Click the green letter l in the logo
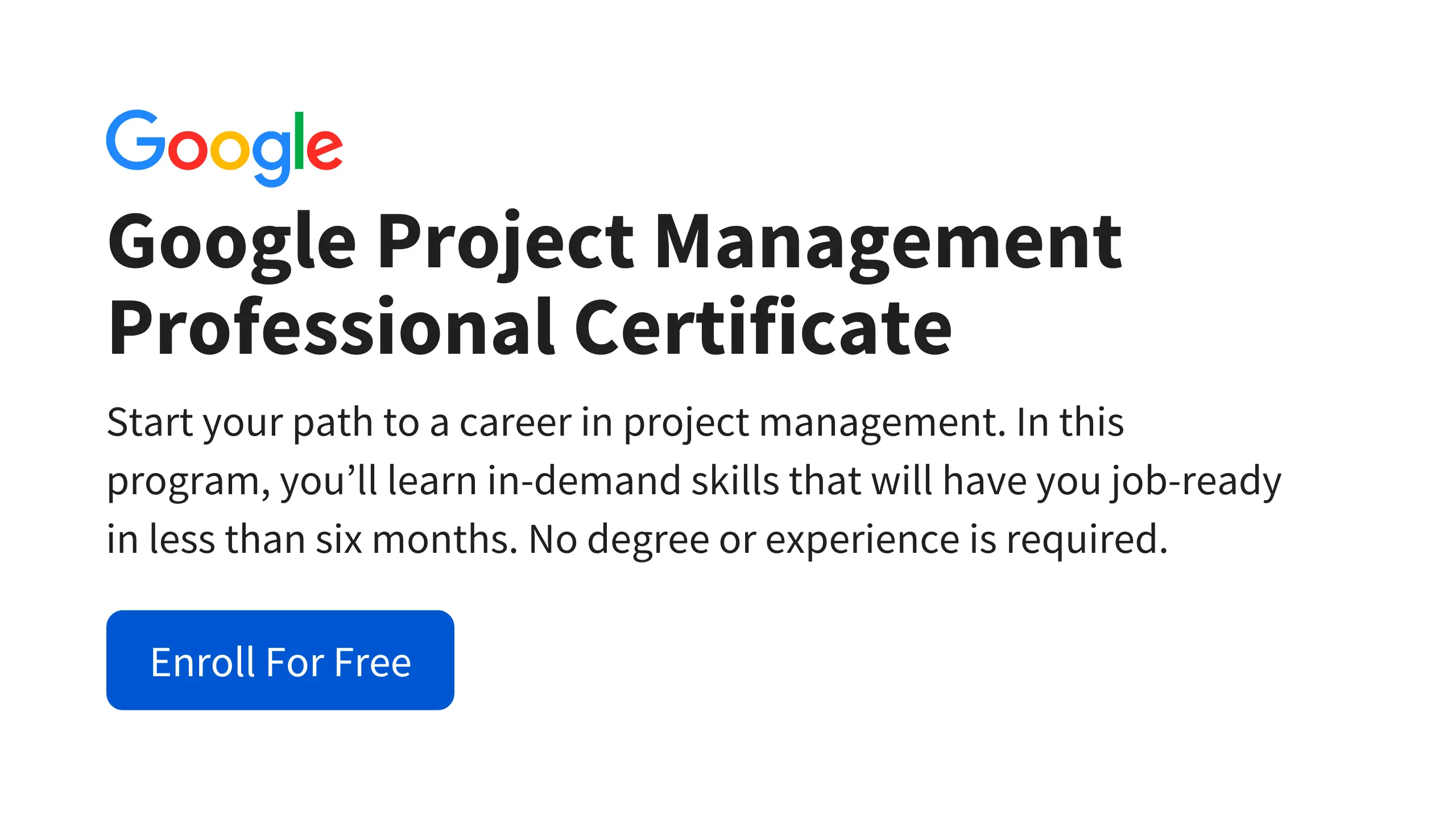Screen dimensions: 1456x819 299,140
